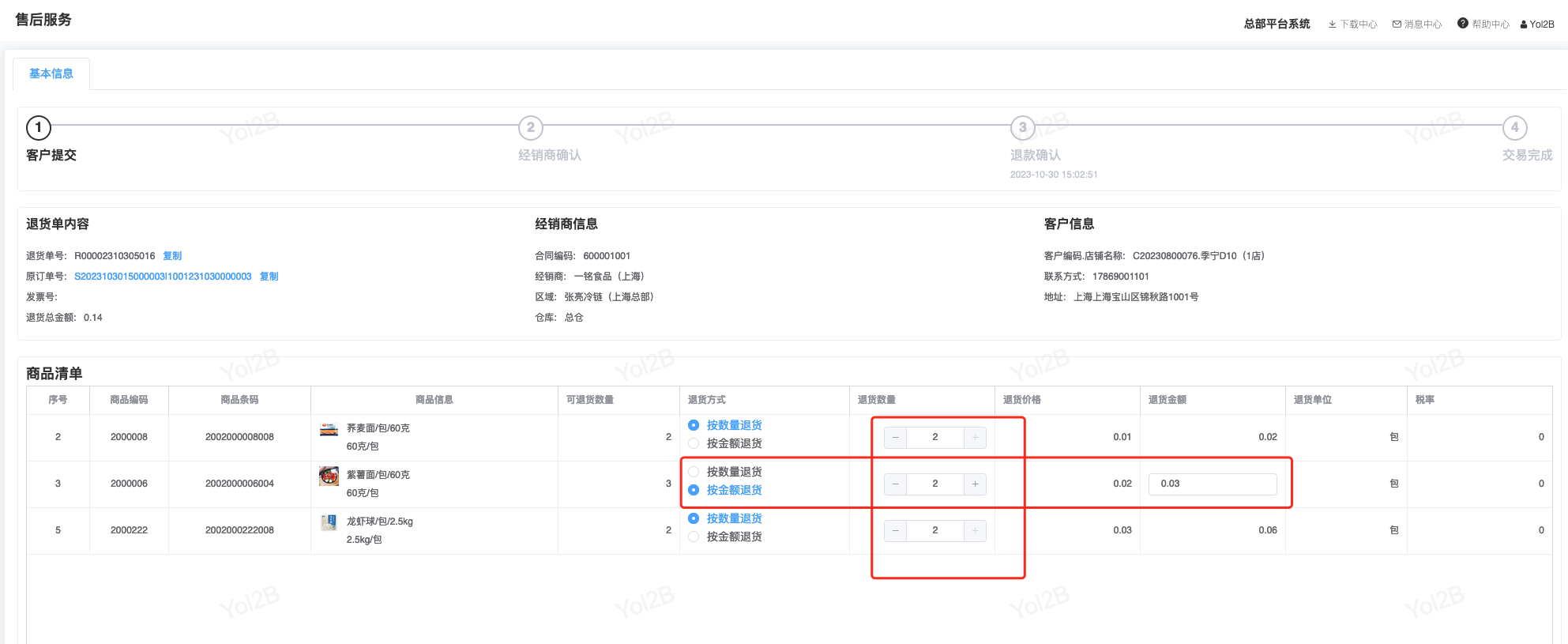This screenshot has width=1568, height=644.
Task: Open the 龙虾球 product thumbnail
Action: pyautogui.click(x=329, y=522)
